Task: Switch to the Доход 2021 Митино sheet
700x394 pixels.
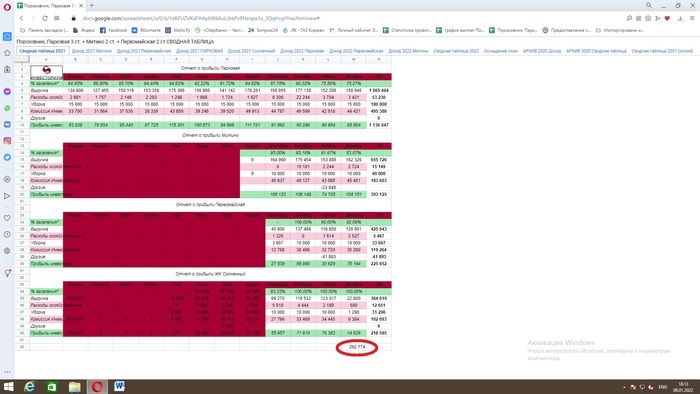Action: 92,51
